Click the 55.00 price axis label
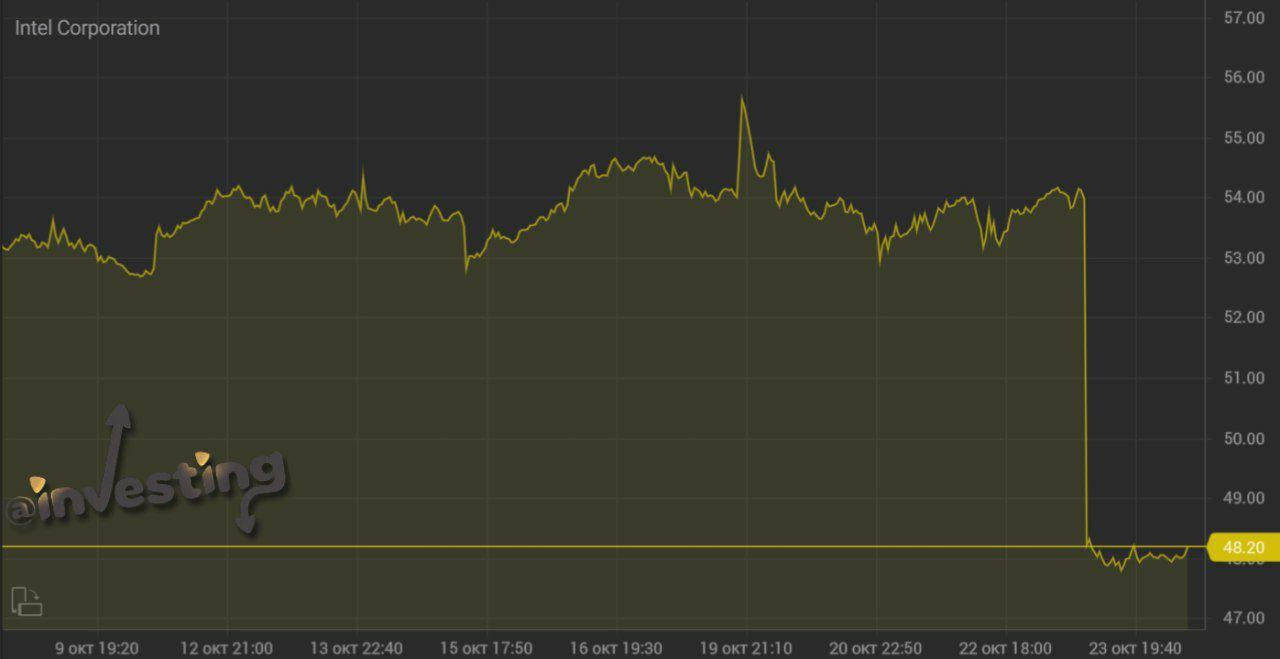The height and width of the screenshot is (659, 1280). [1245, 138]
